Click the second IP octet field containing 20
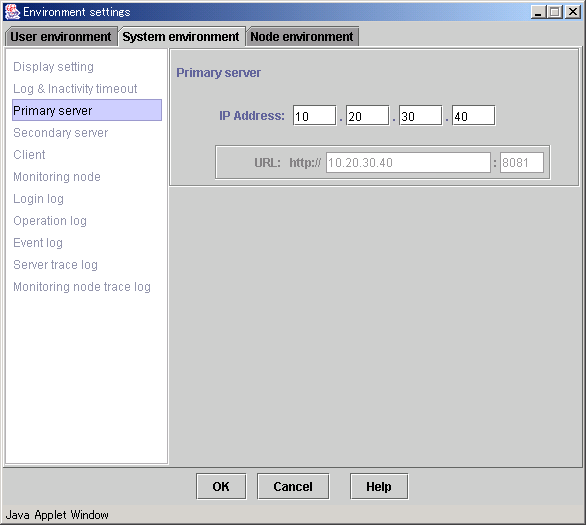The height and width of the screenshot is (525, 586). coord(367,116)
